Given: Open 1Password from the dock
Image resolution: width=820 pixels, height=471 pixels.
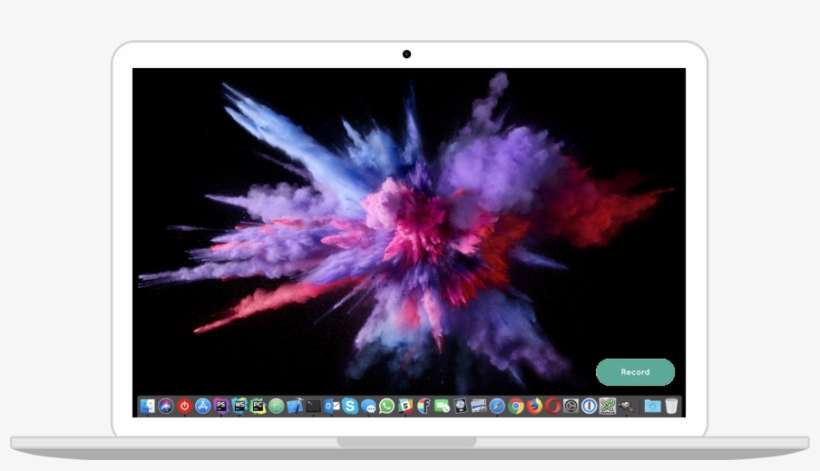Looking at the screenshot, I should point(589,406).
